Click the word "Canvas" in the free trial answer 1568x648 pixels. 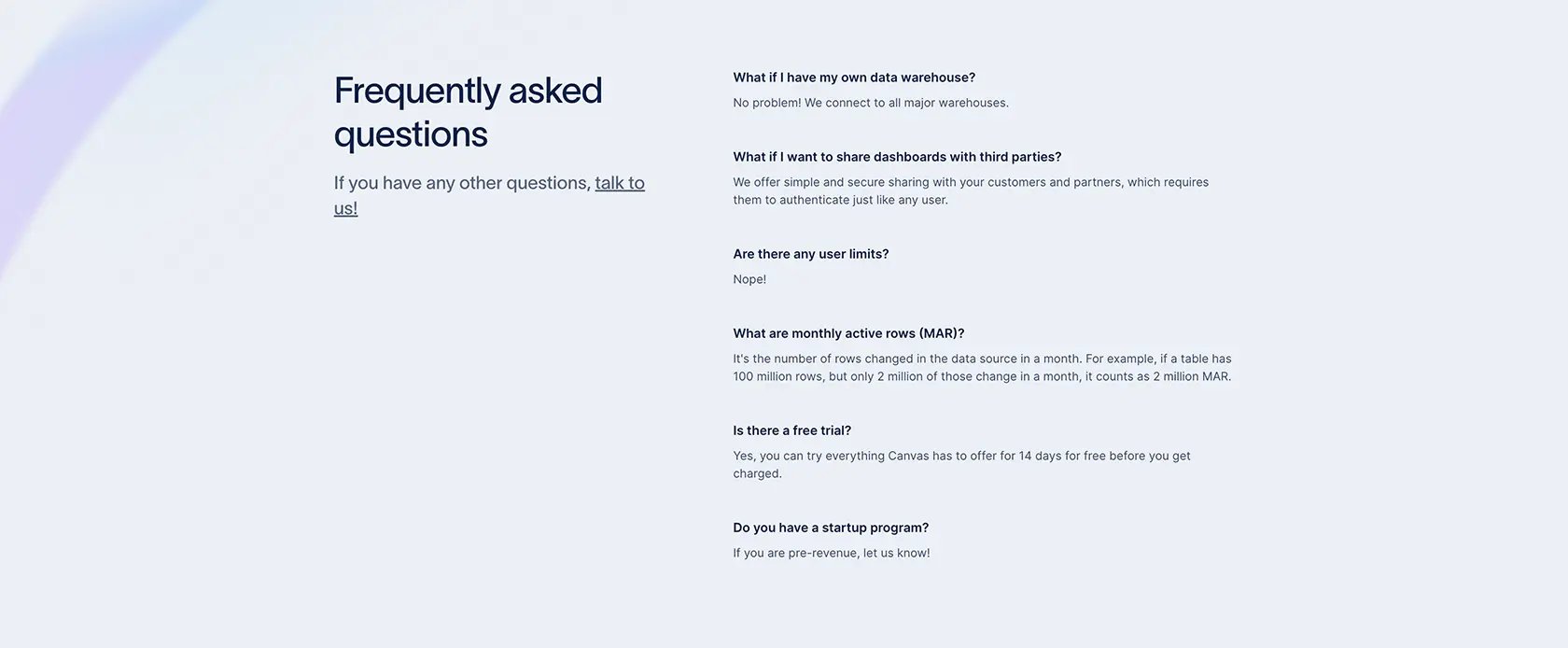908,456
